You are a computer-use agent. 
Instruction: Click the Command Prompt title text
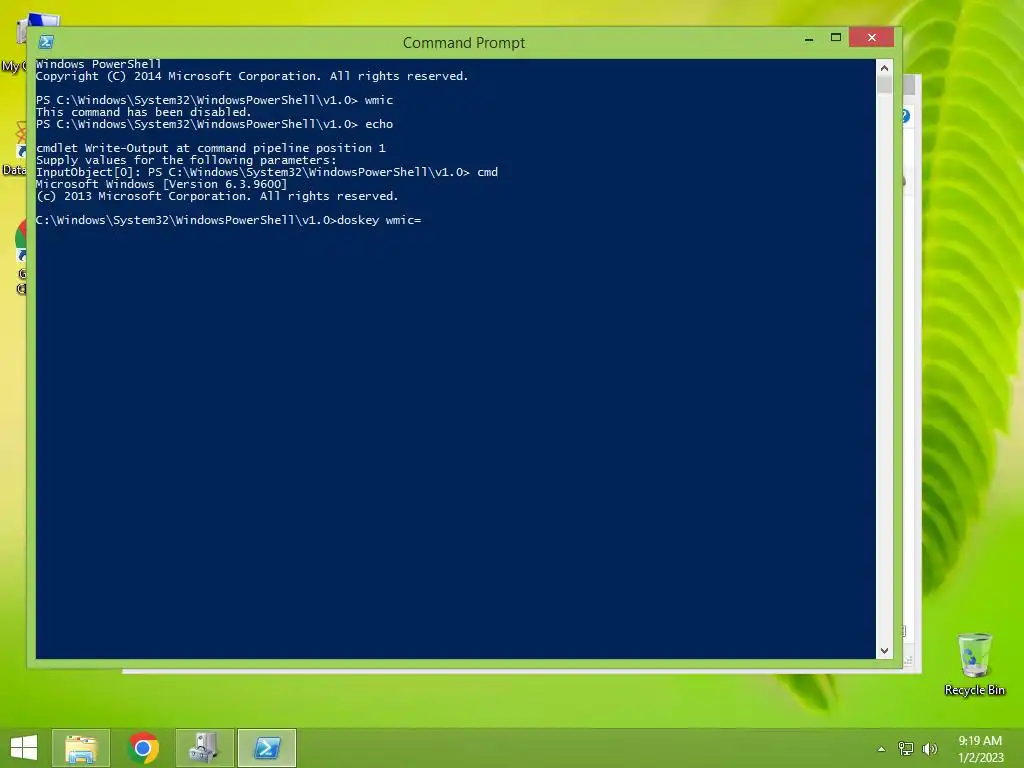coord(464,42)
